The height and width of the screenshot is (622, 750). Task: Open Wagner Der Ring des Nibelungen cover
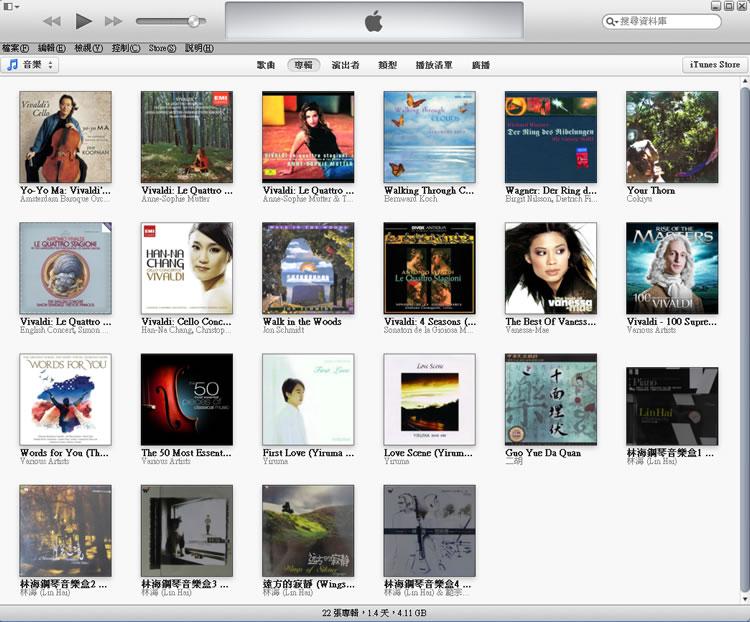(551, 137)
